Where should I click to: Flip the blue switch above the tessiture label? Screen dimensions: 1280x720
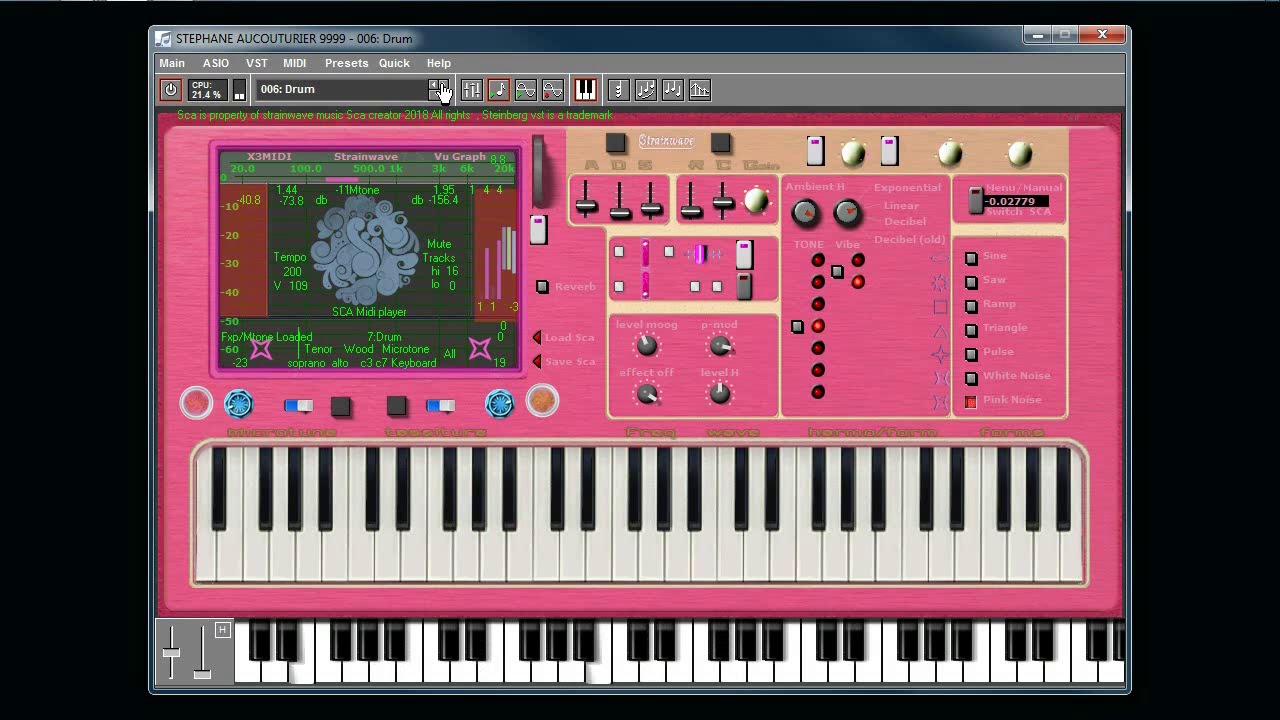tap(440, 405)
